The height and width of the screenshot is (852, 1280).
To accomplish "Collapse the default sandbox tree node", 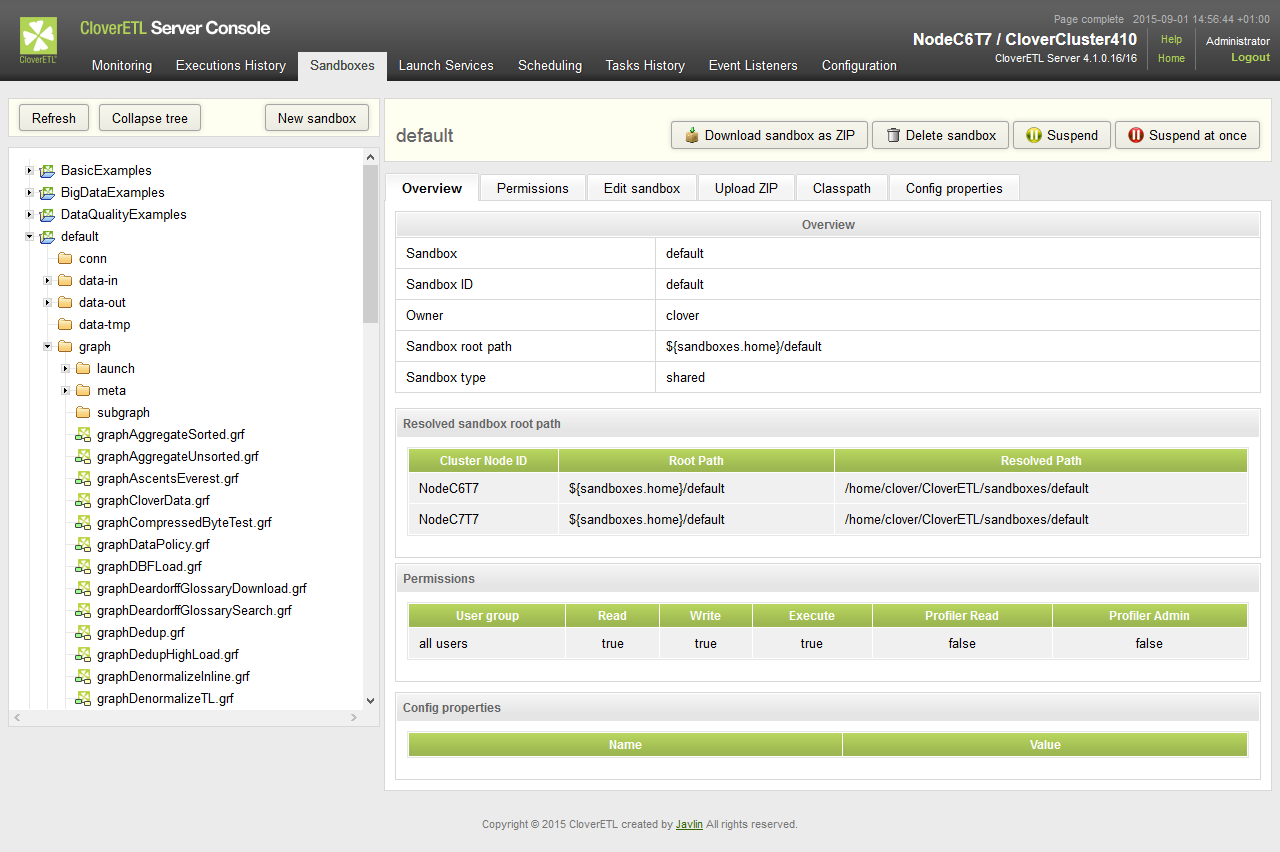I will click(x=29, y=237).
